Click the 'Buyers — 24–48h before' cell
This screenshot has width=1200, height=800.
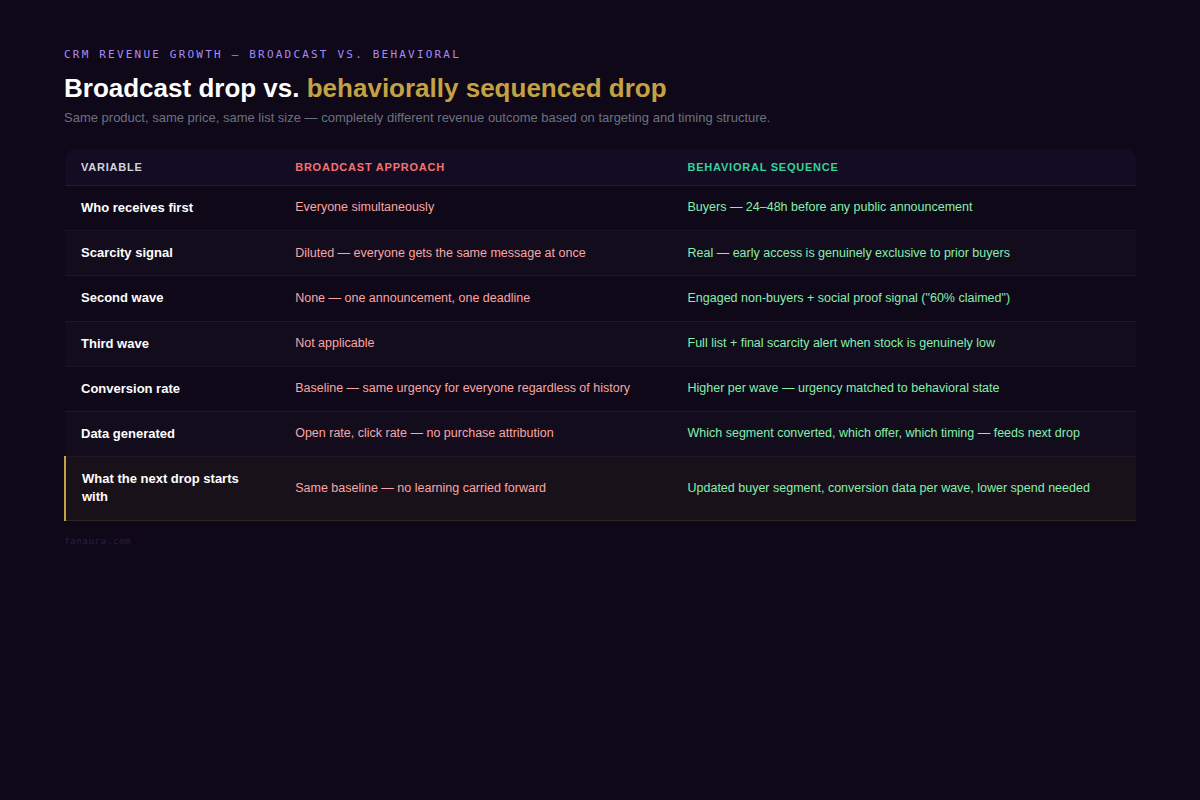(x=830, y=207)
